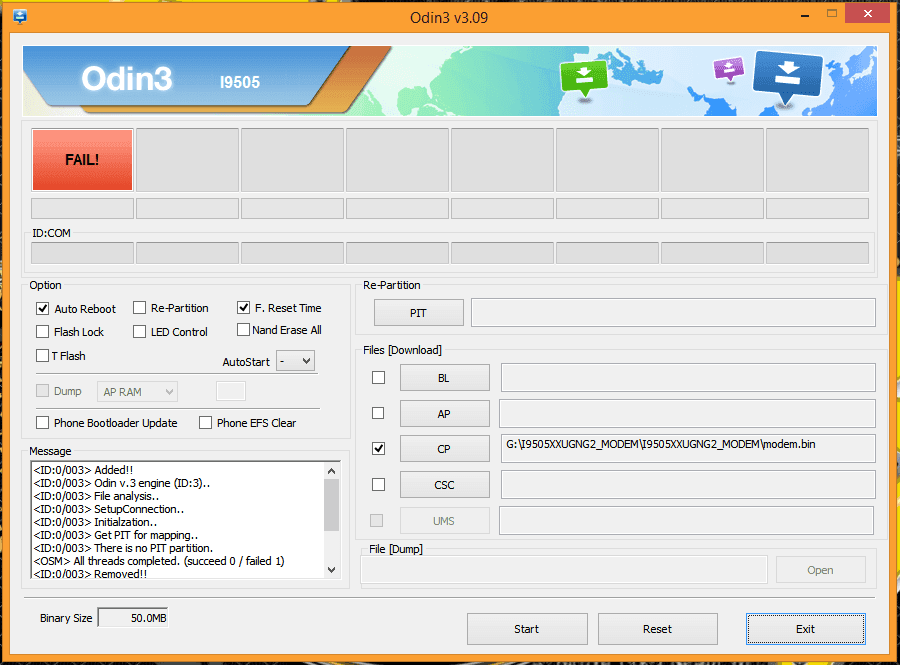Click the BL file path field
900x665 pixels.
688,378
